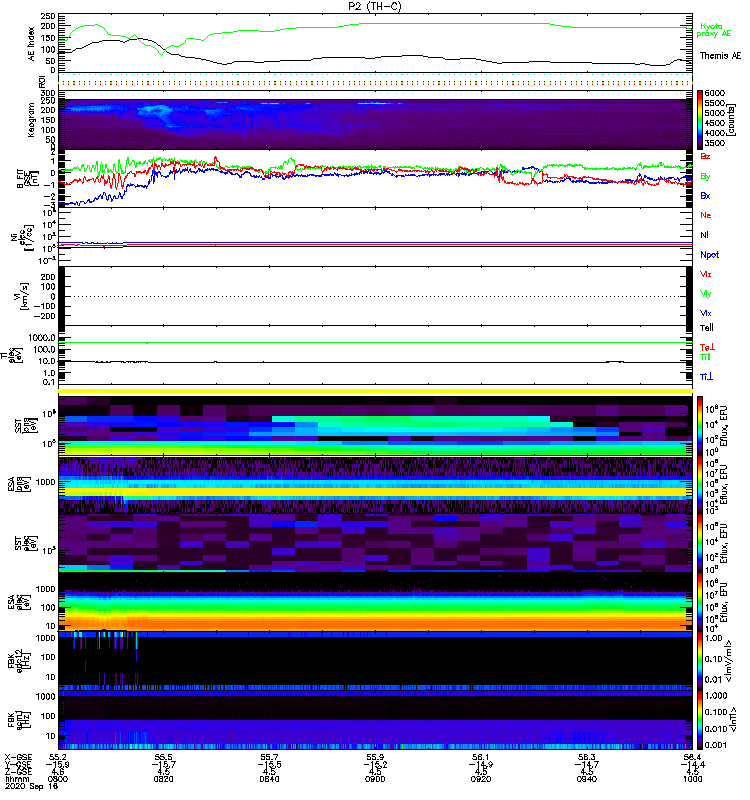Click the '0940' time tick label
This screenshot has width=750, height=800.
[586, 779]
